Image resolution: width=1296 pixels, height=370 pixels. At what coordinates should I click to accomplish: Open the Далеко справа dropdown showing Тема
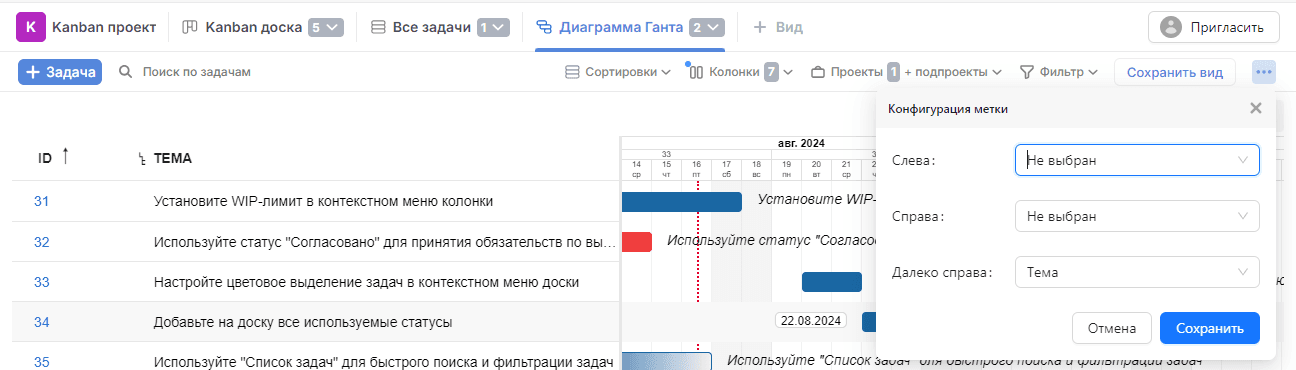coord(1137,272)
